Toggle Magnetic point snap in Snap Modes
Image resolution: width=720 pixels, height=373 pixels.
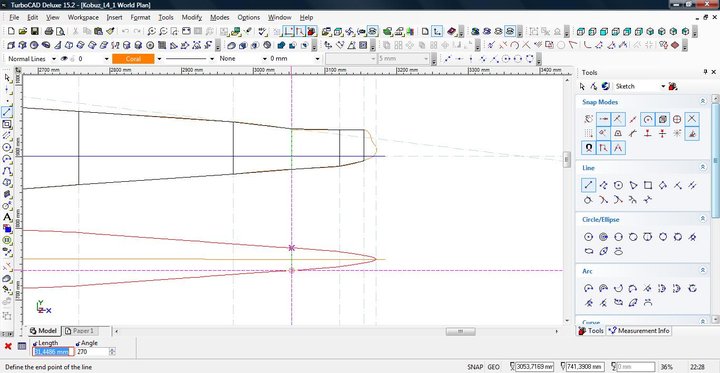pos(589,148)
